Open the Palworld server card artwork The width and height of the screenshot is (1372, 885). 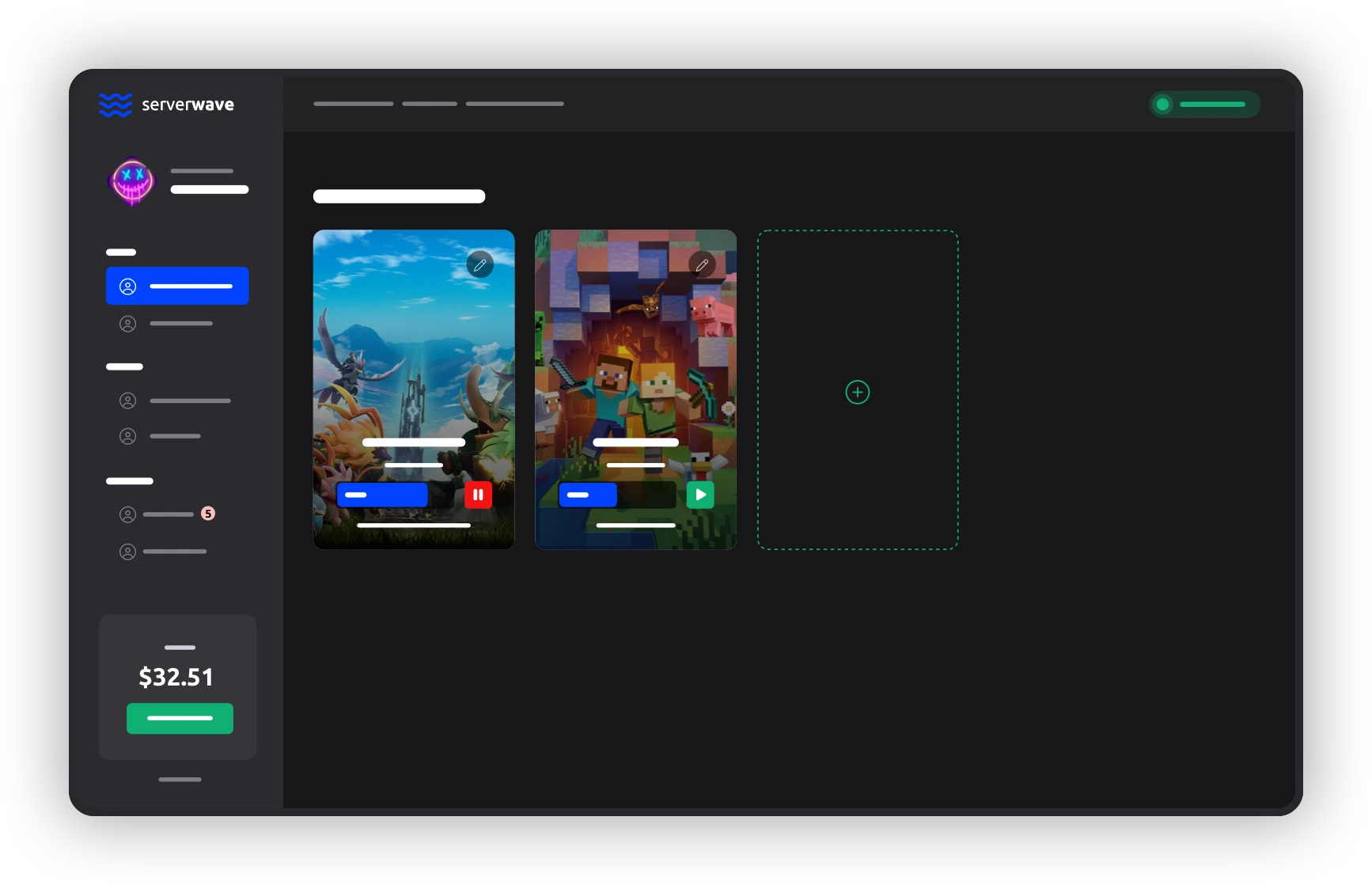pos(413,356)
